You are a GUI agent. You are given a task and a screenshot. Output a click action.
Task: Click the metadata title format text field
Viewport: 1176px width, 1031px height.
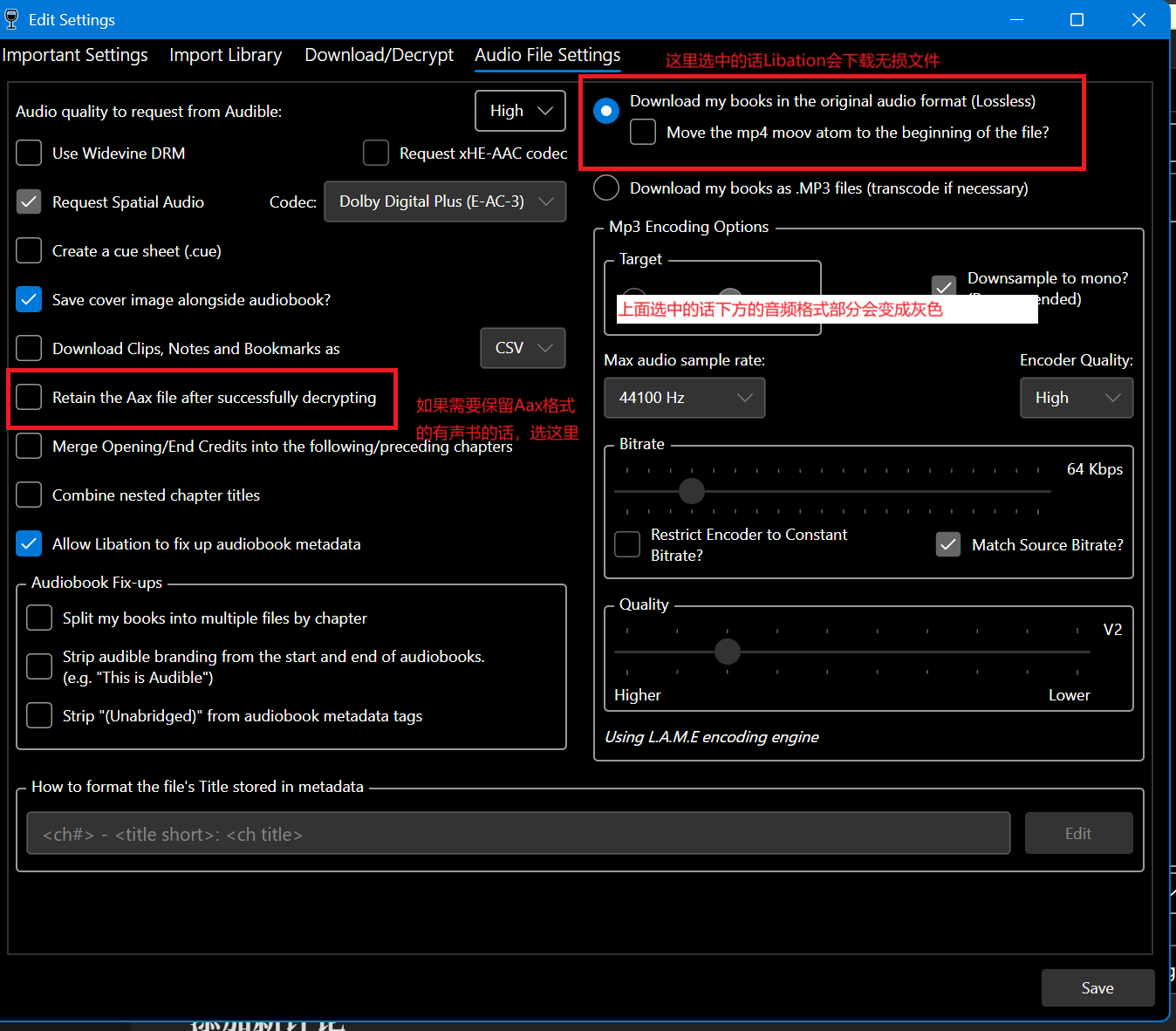click(x=518, y=834)
